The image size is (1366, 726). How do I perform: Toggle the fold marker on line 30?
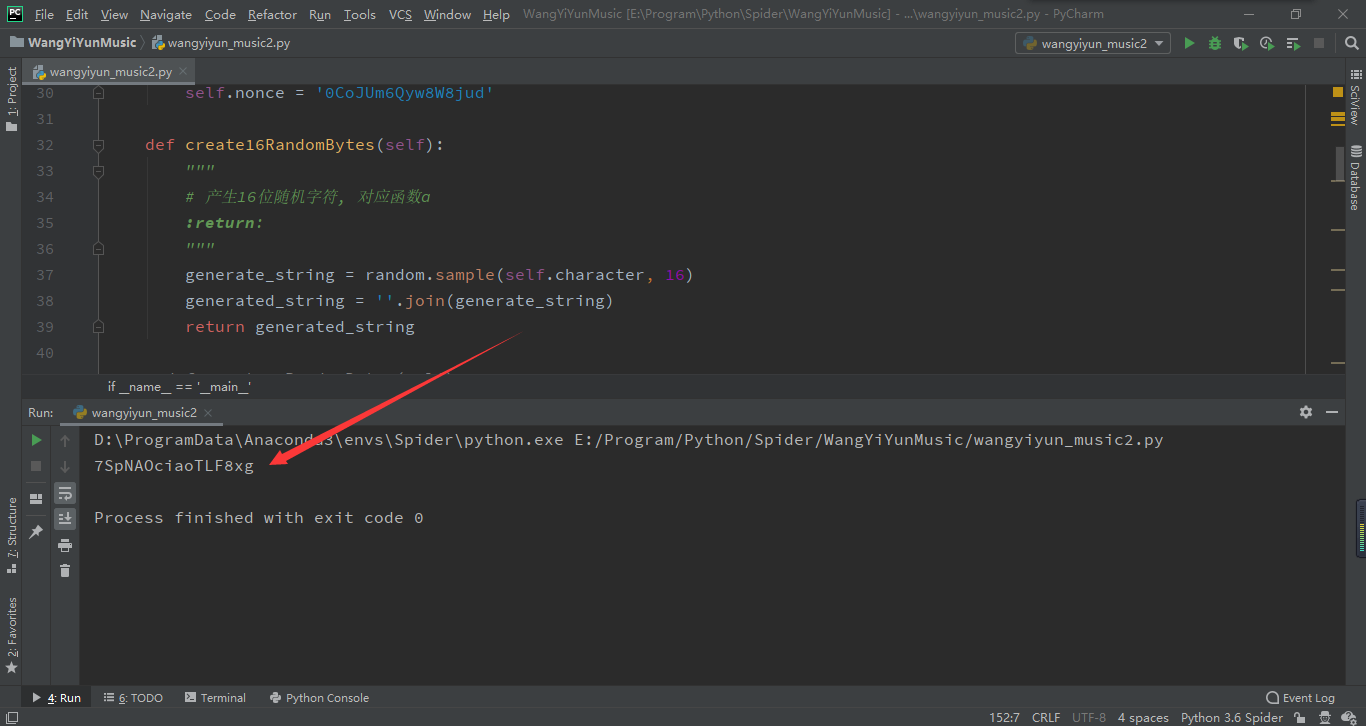coord(98,93)
